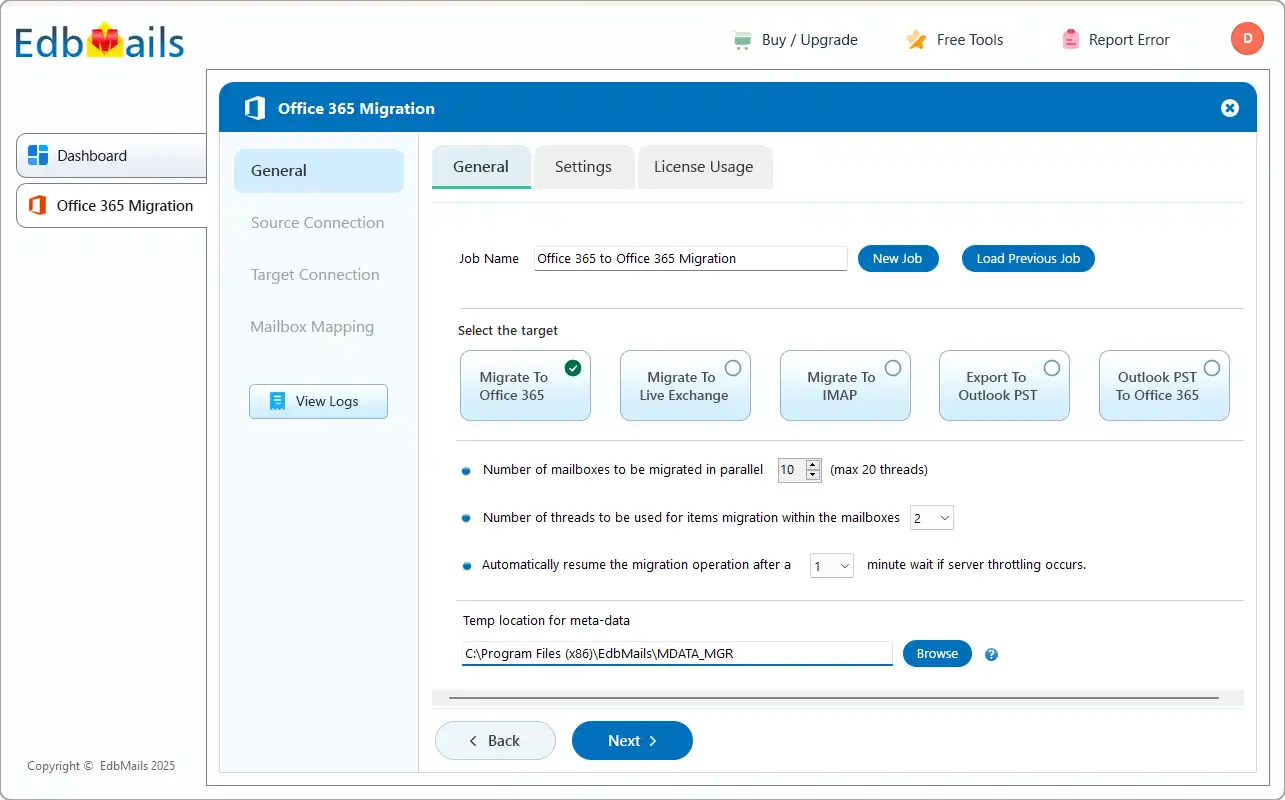Viewport: 1285px width, 800px height.
Task: Click the View Logs icon
Action: (277, 401)
